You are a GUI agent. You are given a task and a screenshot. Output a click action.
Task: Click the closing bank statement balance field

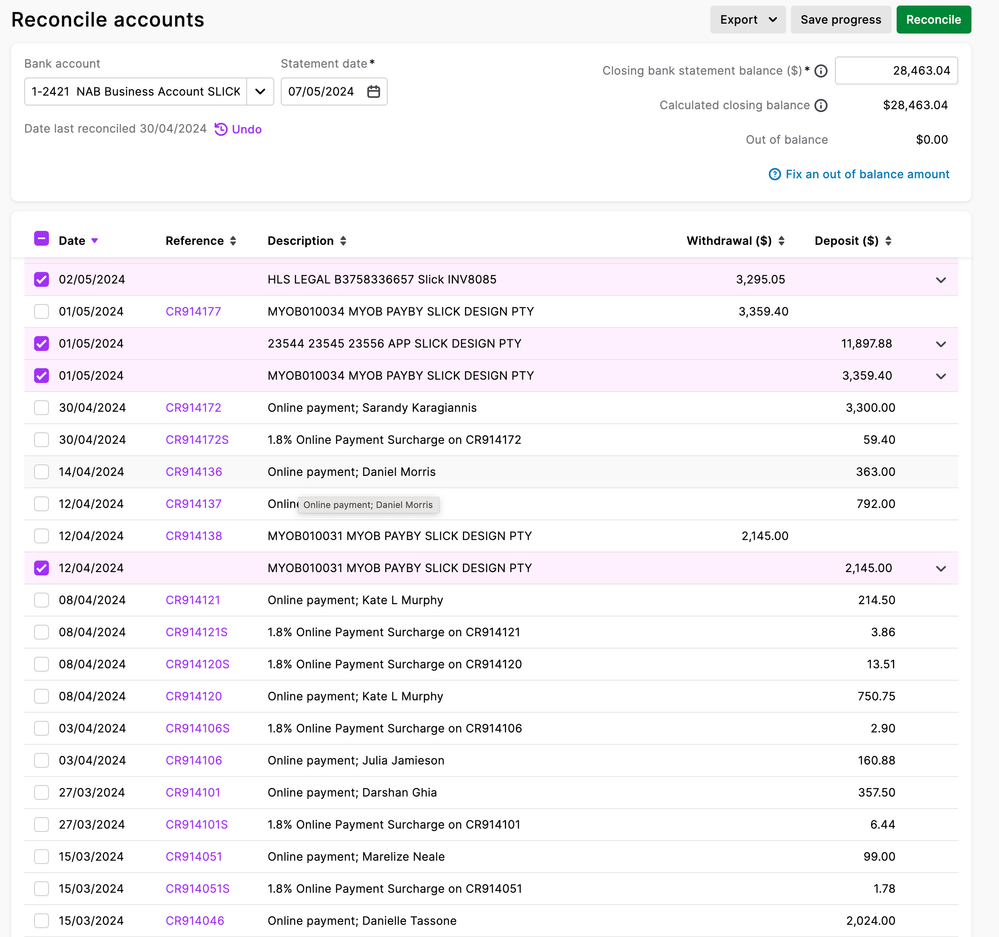coord(896,71)
